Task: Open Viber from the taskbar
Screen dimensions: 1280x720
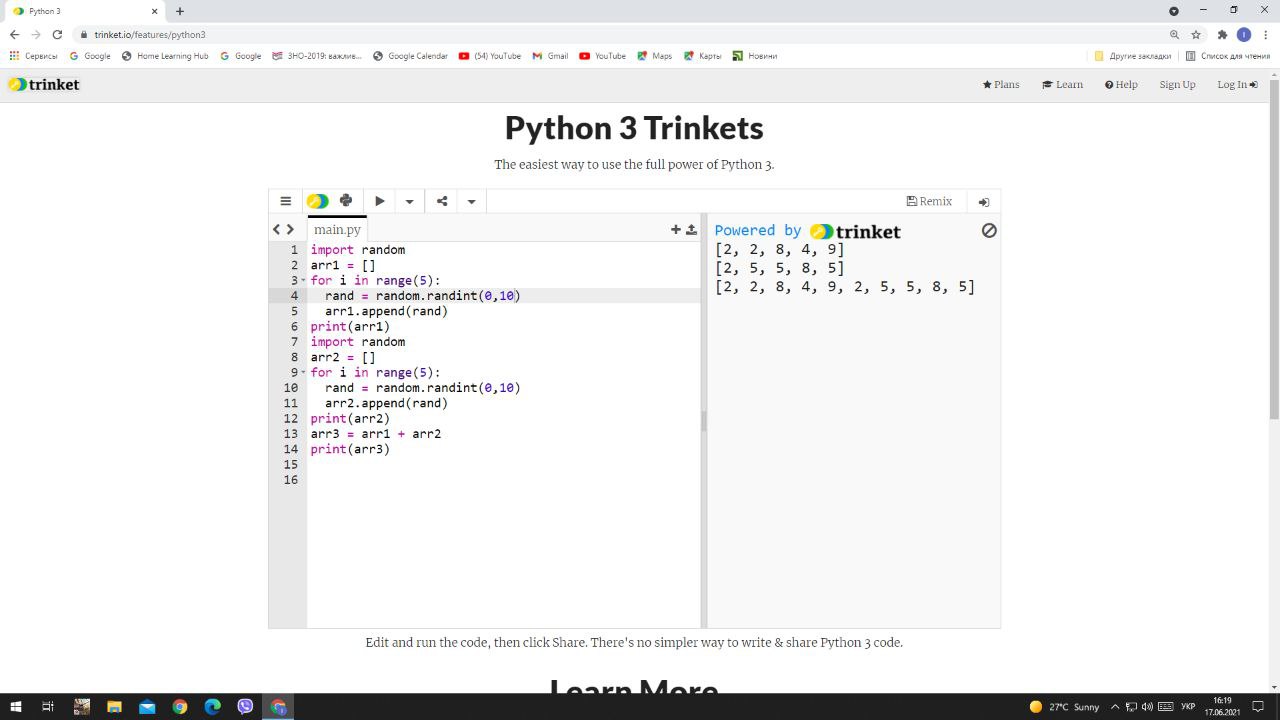Action: (245, 707)
